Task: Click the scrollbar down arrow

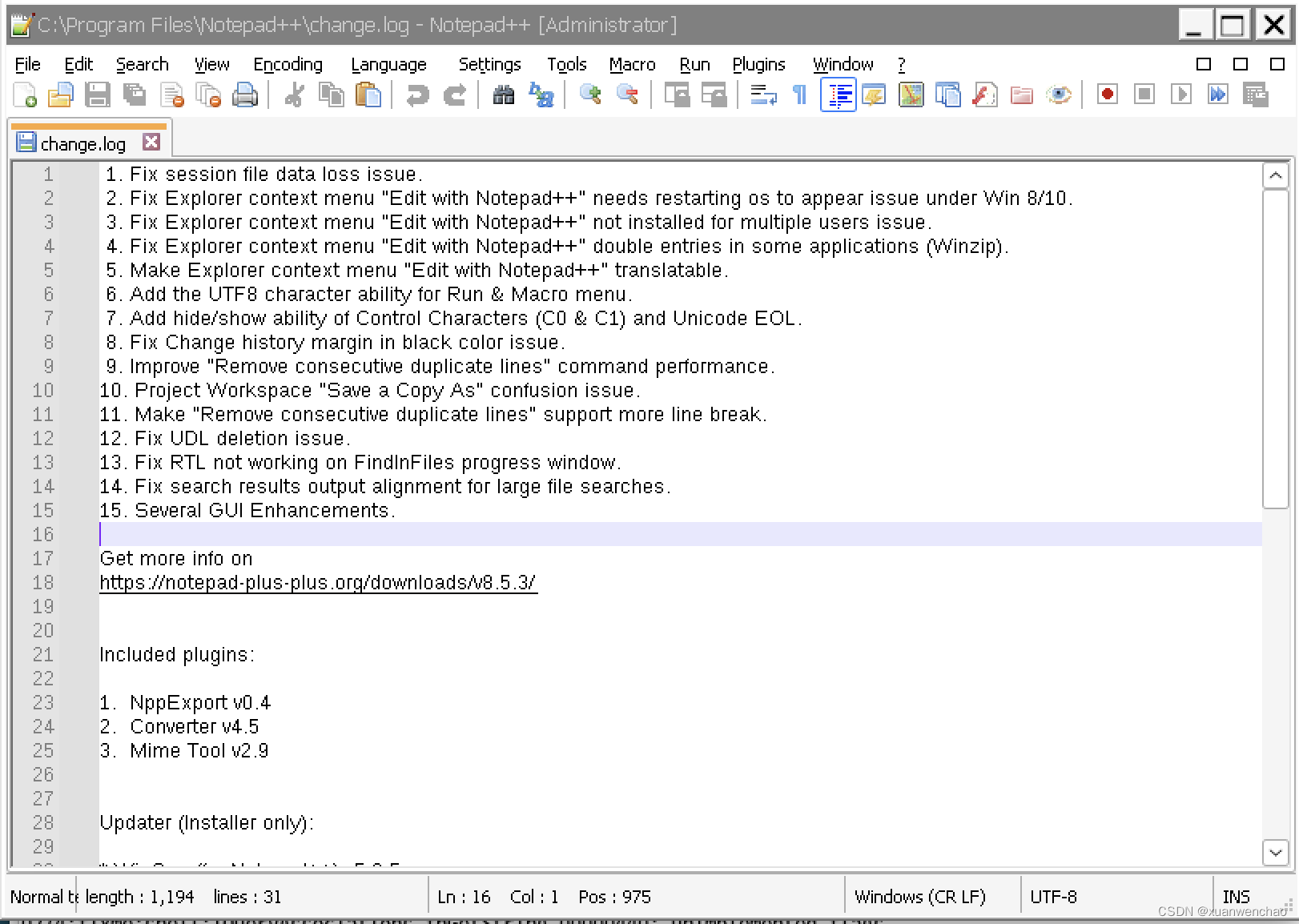Action: (1275, 852)
